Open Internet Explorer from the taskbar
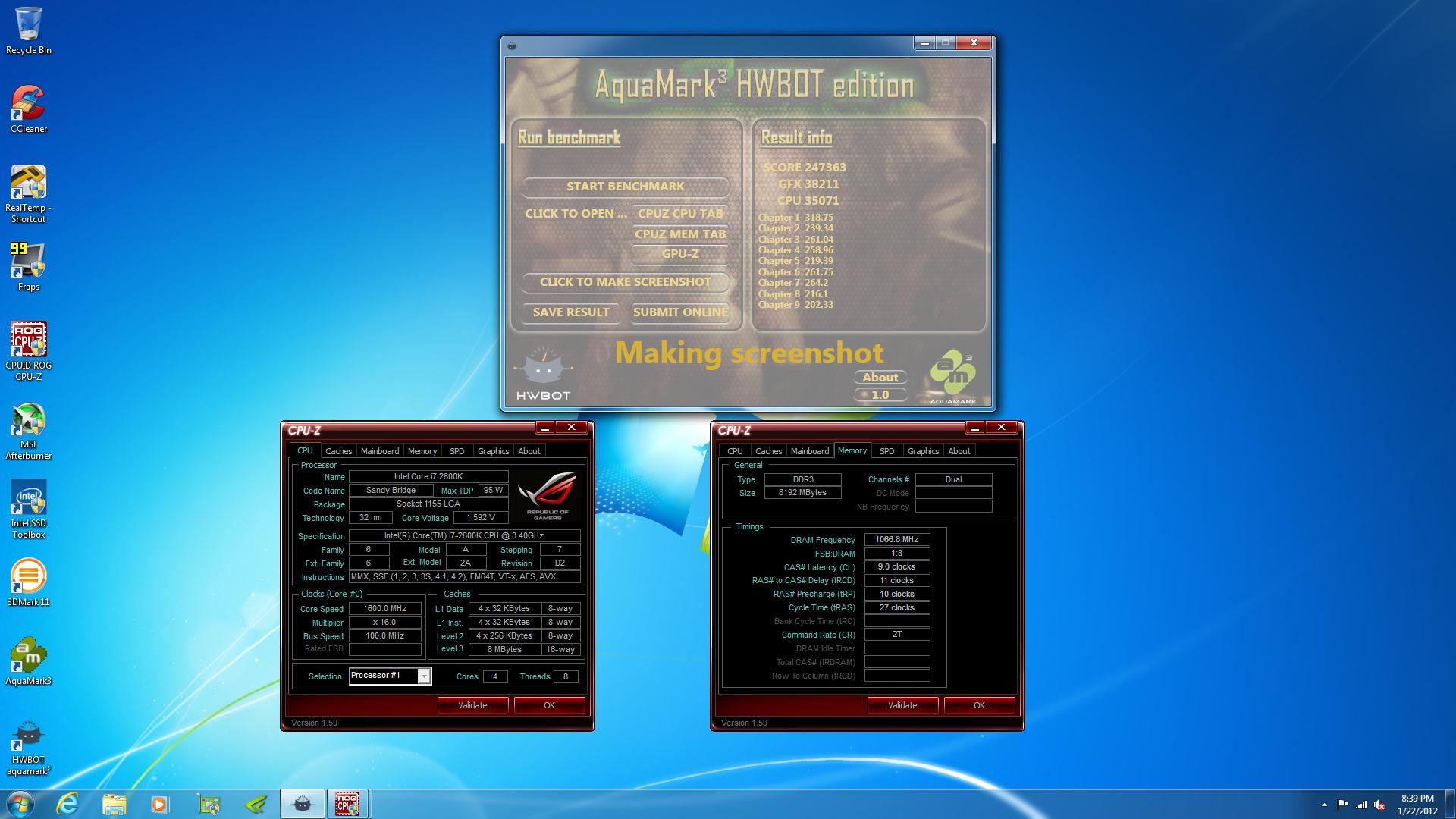Screen dimensions: 1456x819 click(x=67, y=804)
